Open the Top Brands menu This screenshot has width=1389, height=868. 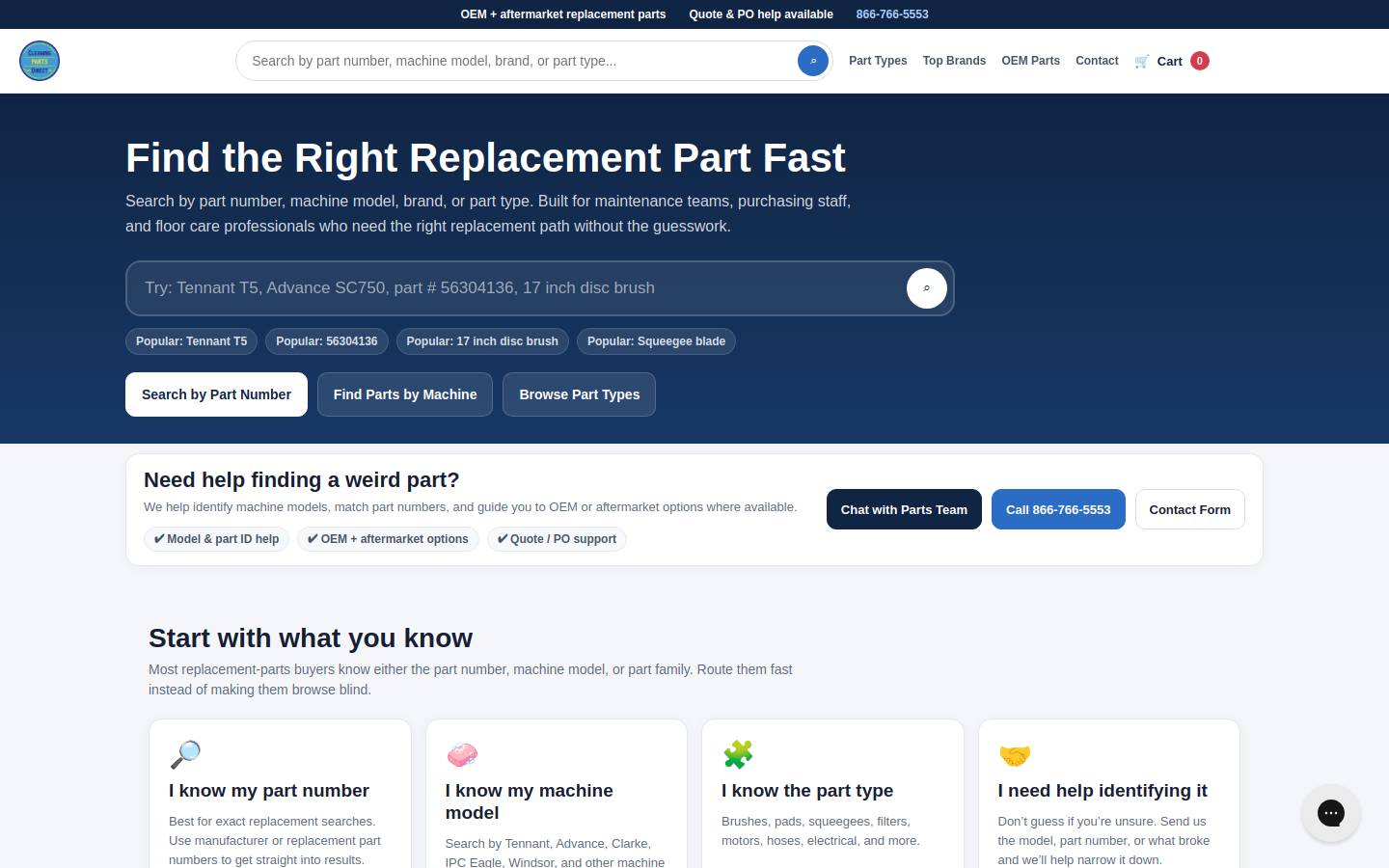954,61
